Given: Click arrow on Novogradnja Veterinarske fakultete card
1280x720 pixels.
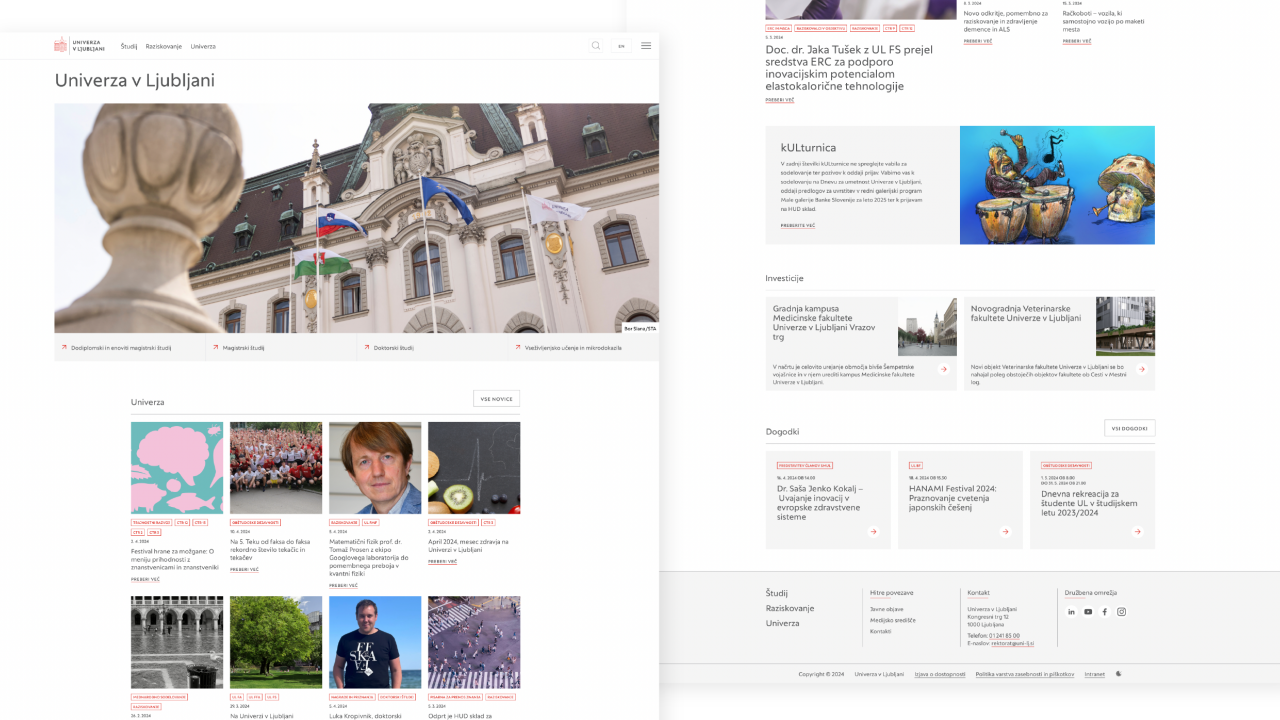Looking at the screenshot, I should [x=1140, y=369].
